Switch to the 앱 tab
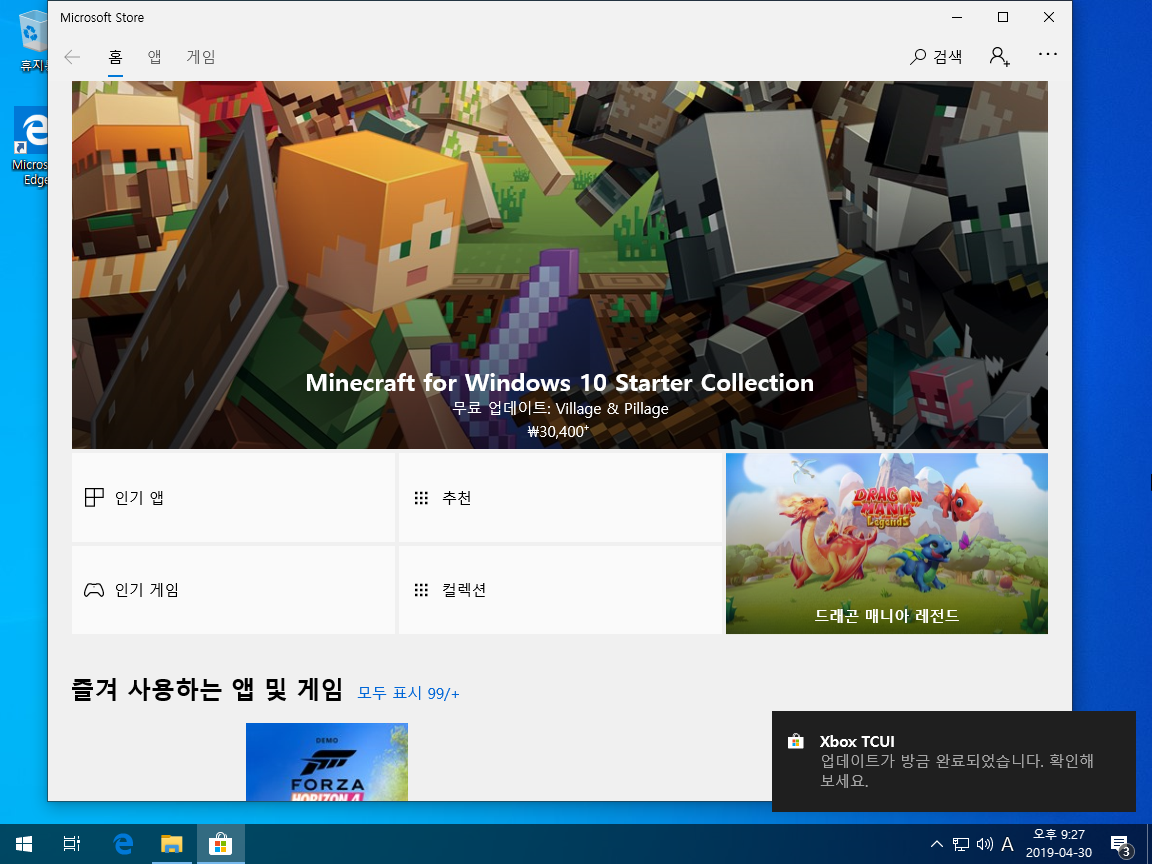Image resolution: width=1152 pixels, height=864 pixels. (154, 57)
